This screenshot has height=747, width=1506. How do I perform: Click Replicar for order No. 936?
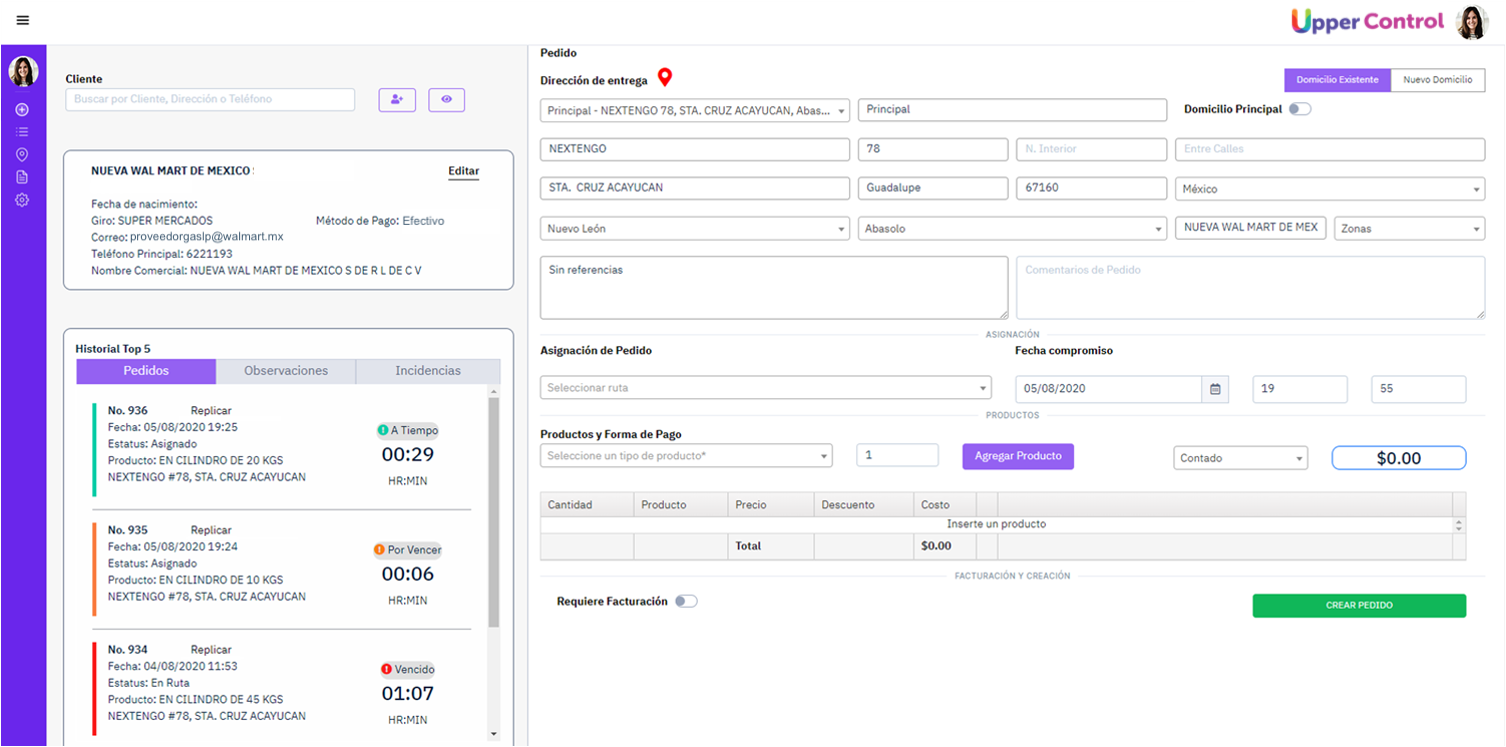pos(211,411)
